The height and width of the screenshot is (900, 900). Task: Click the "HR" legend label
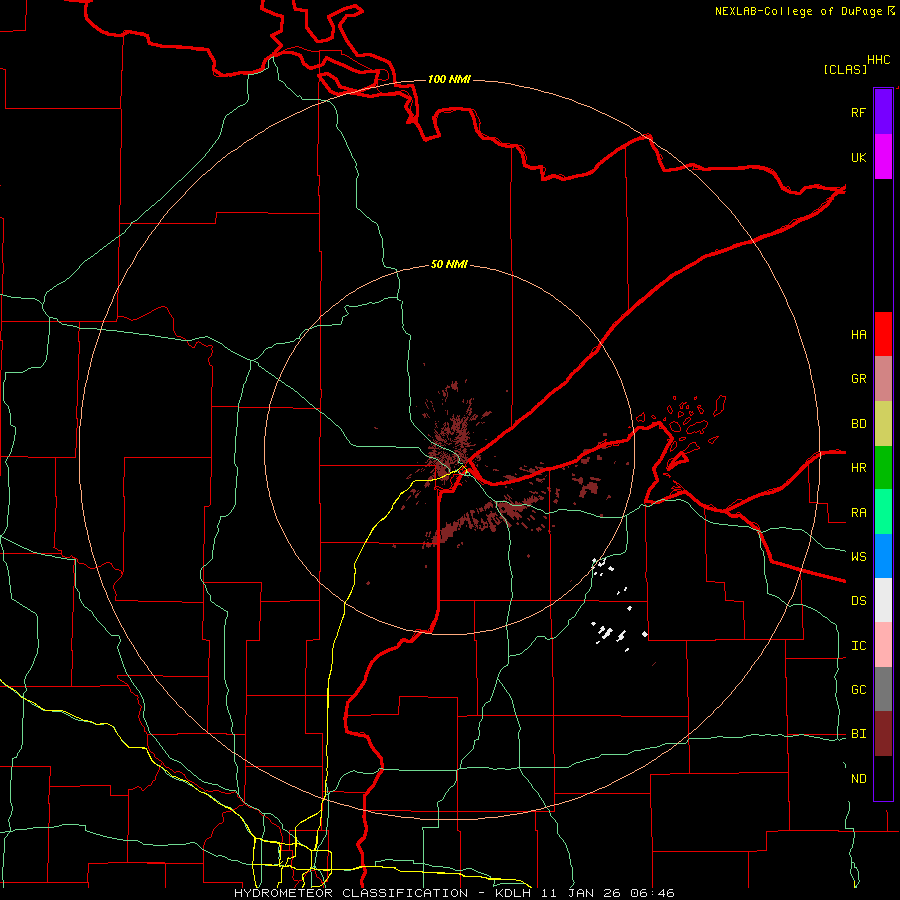tap(858, 468)
